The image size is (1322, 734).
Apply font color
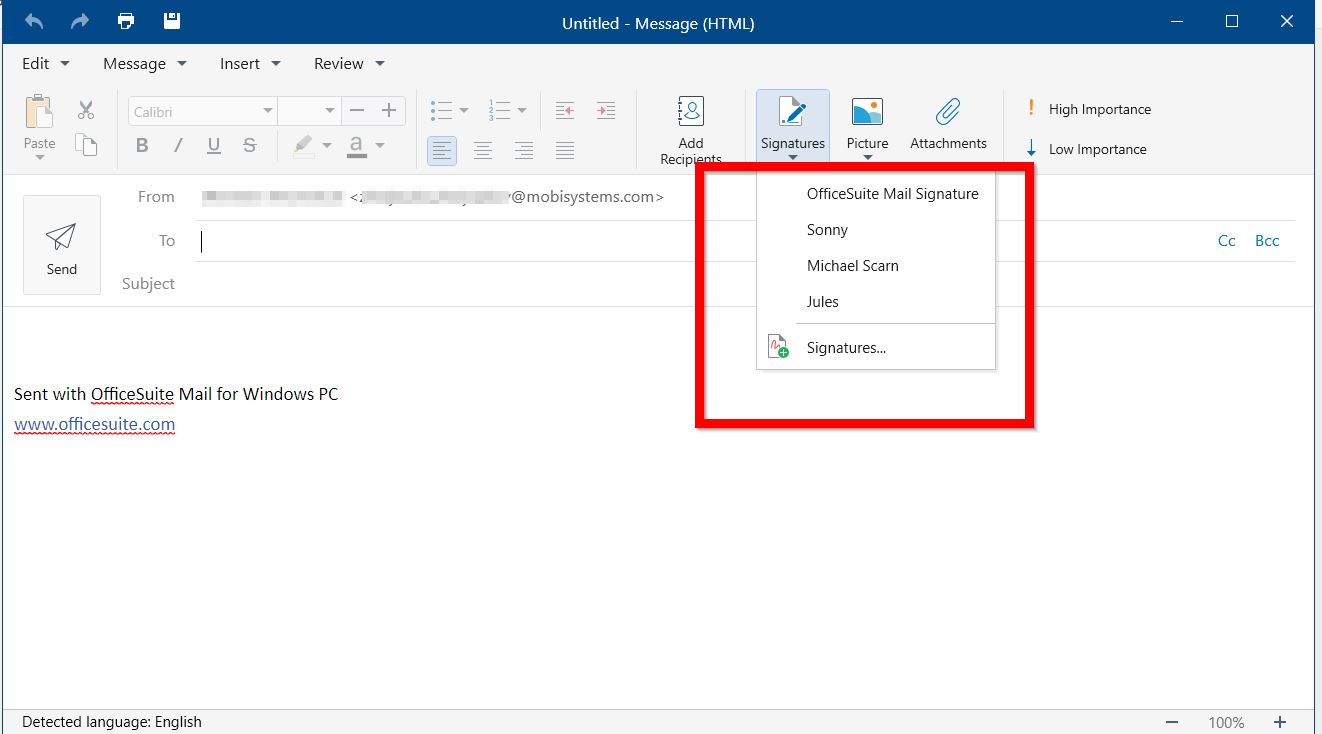tap(356, 146)
